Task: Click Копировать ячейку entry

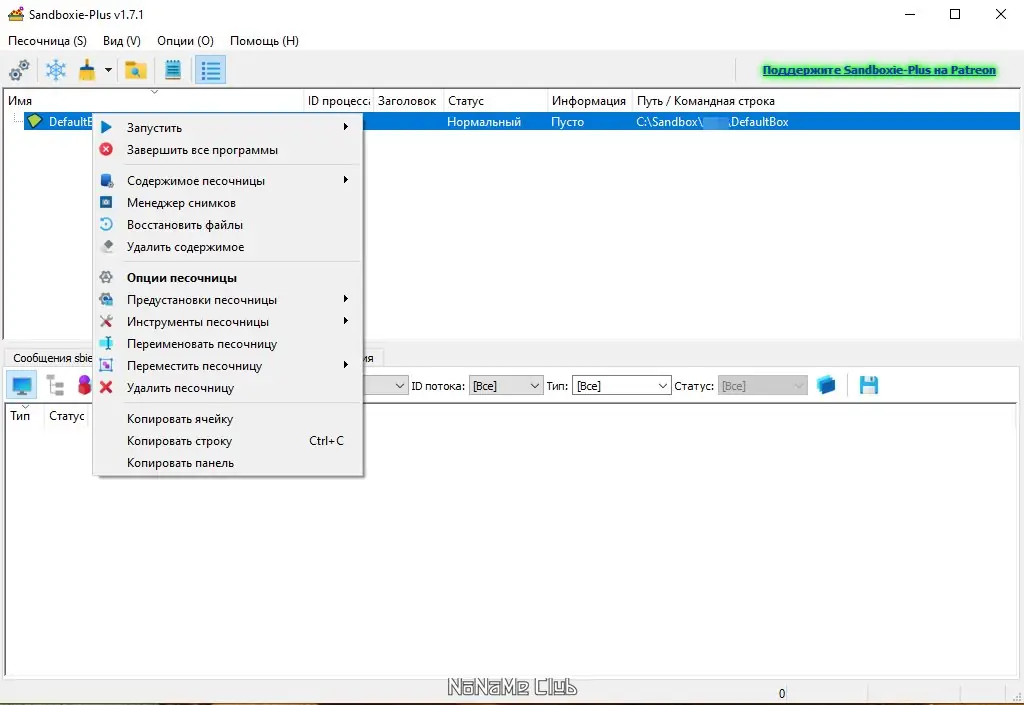Action: [228, 419]
